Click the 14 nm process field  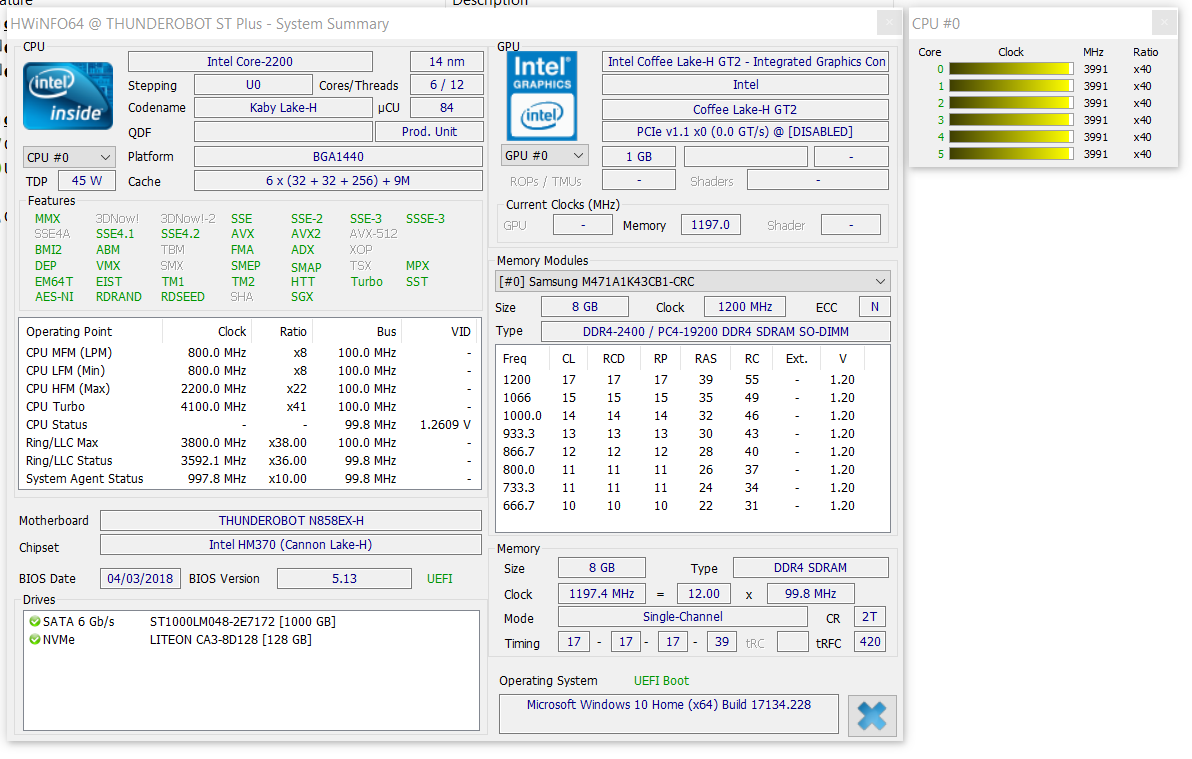click(x=446, y=62)
